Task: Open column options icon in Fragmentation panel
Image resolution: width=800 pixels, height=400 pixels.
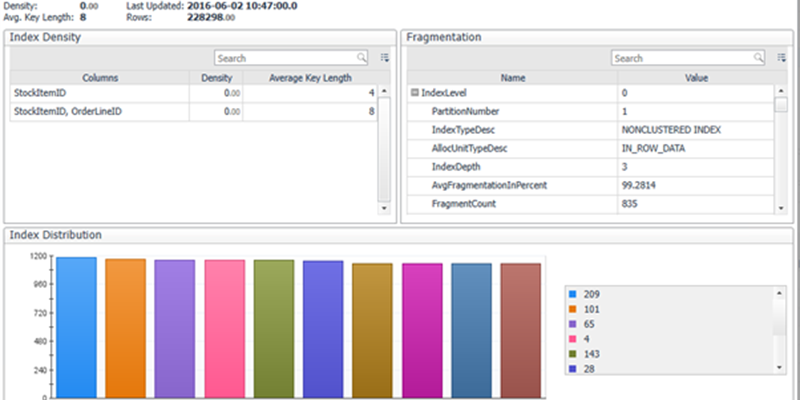Action: (782, 58)
